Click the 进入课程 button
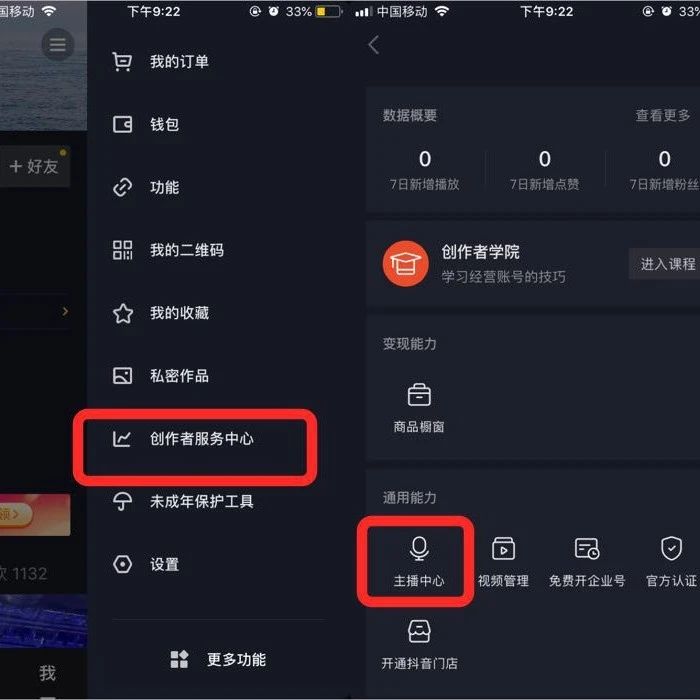Screen dimensions: 700x700 [667, 264]
